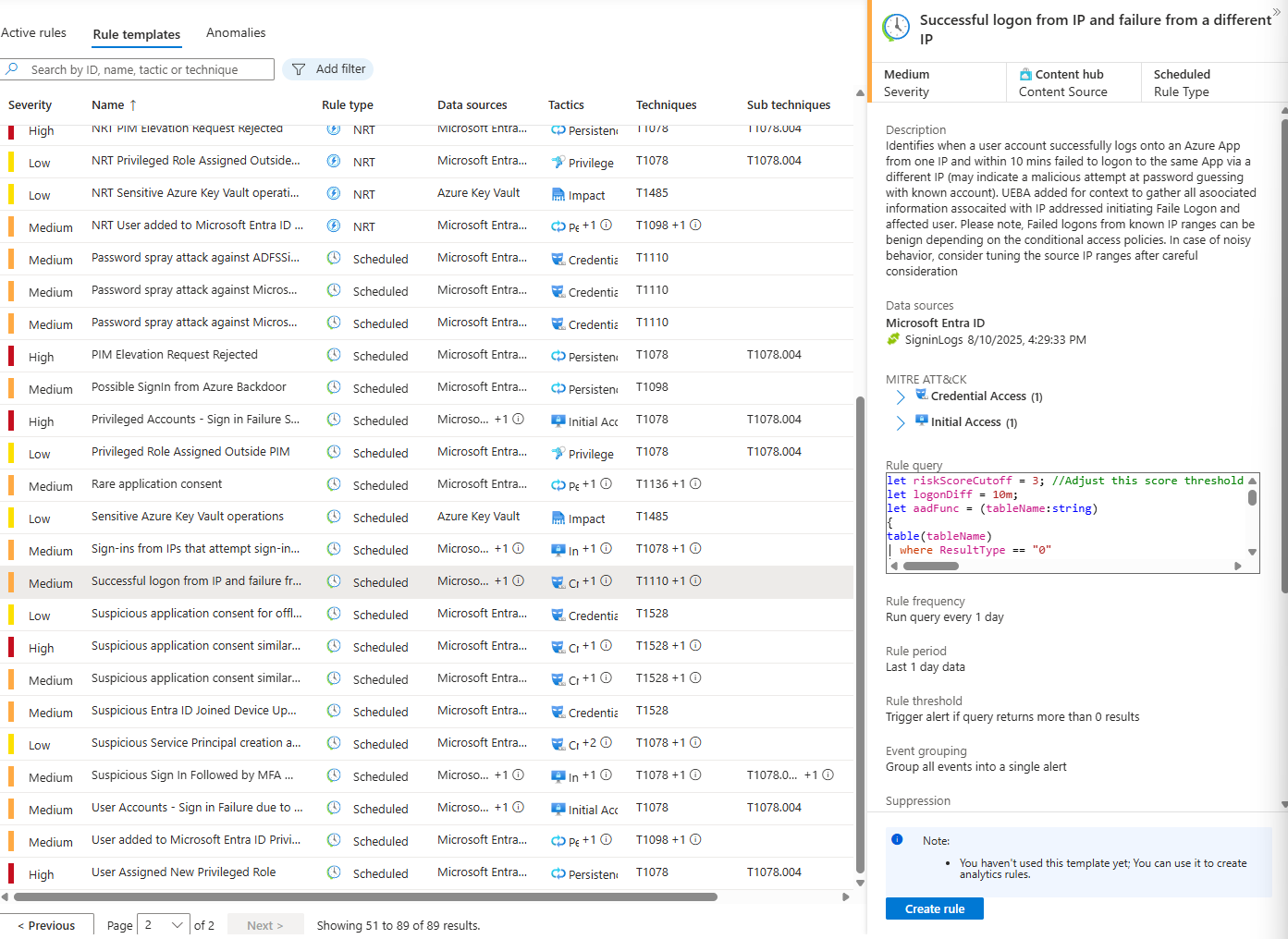Click rule query box horizontal scrollbar
This screenshot has width=1288, height=939.
coord(929,566)
